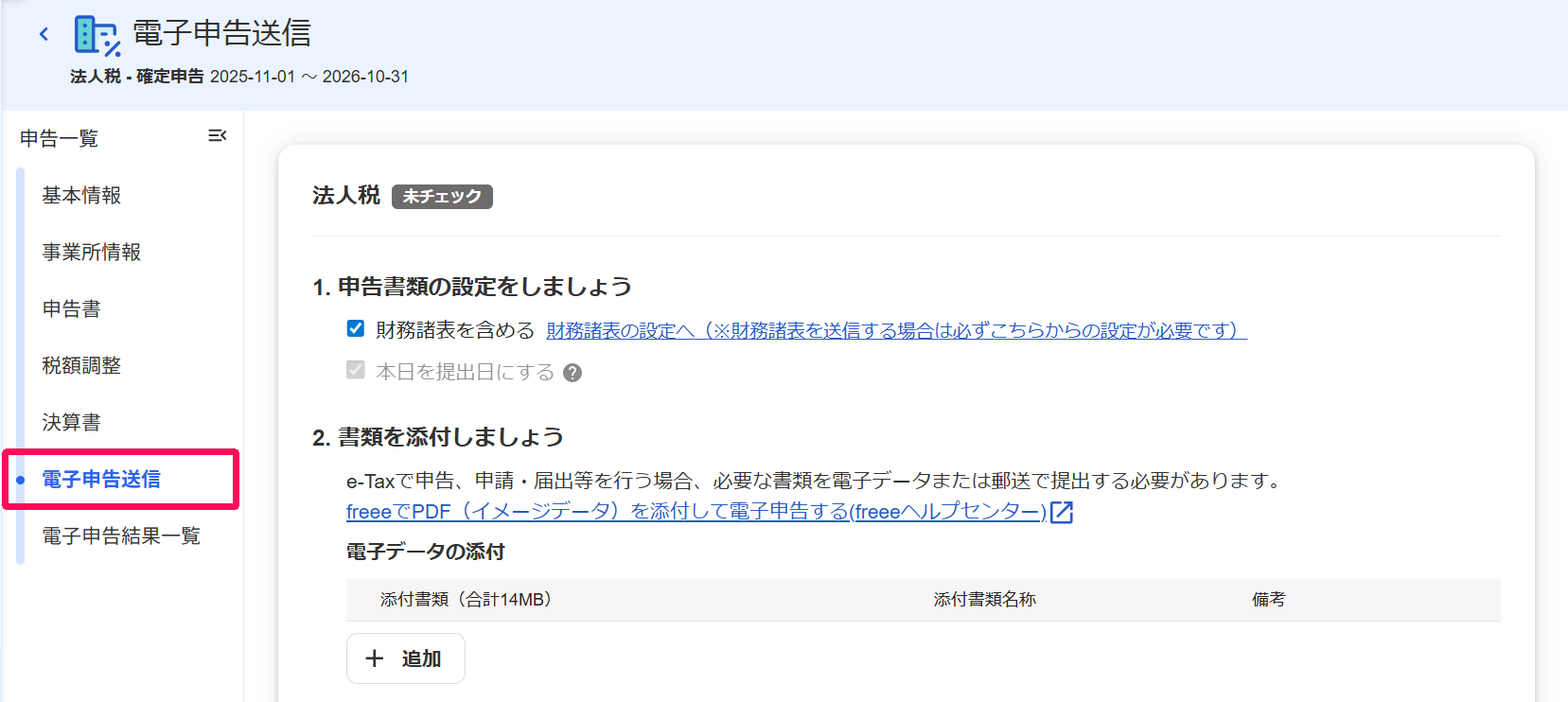Click the 申告一覧 sidebar heading
Screen dimensions: 1568x702
coord(59,138)
